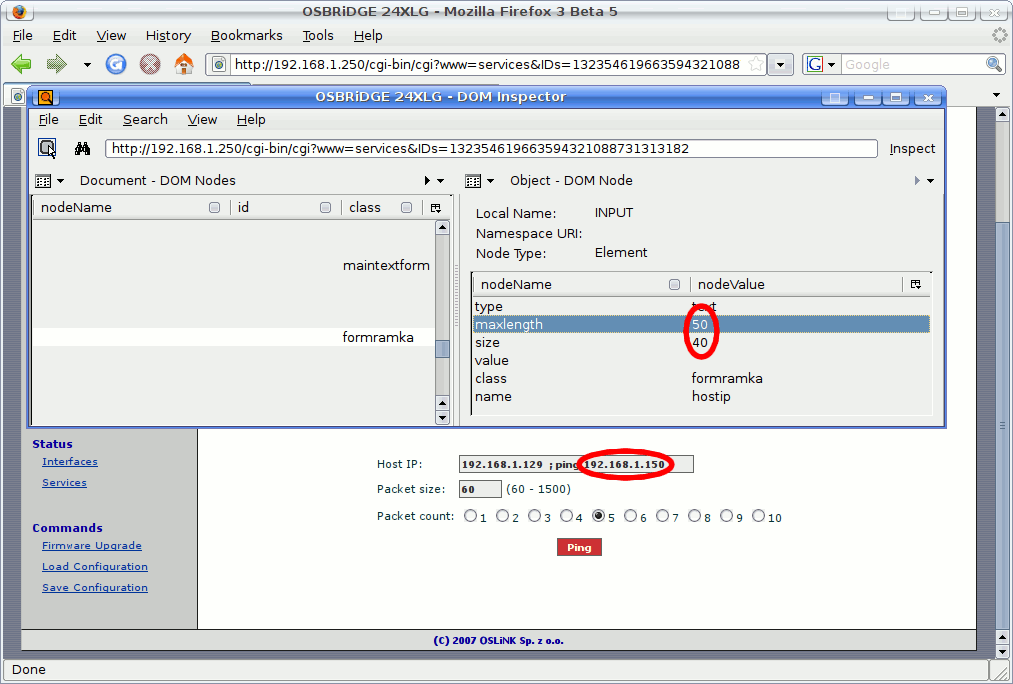Select packet count 3 radio button
Screen dimensions: 1013x684
tap(534, 515)
